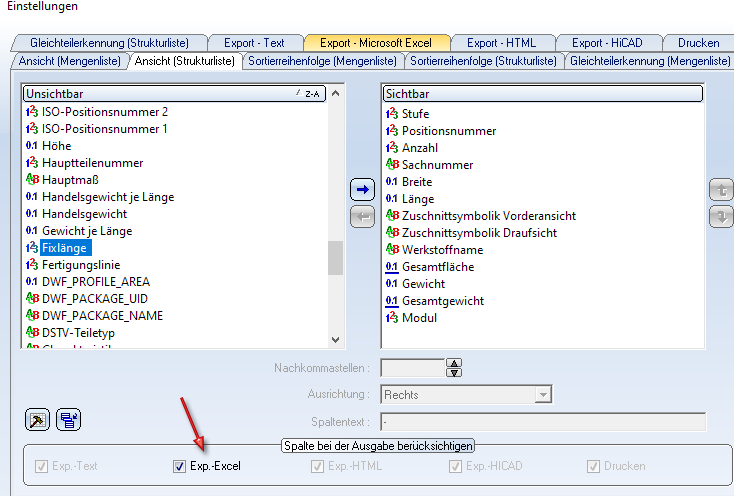
Task: Click the decimal icon beside Gesamtfläche
Action: point(392,267)
